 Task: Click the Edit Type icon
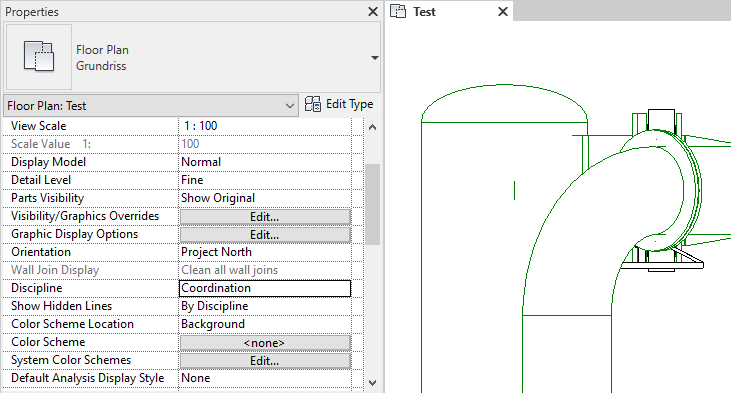tap(312, 104)
